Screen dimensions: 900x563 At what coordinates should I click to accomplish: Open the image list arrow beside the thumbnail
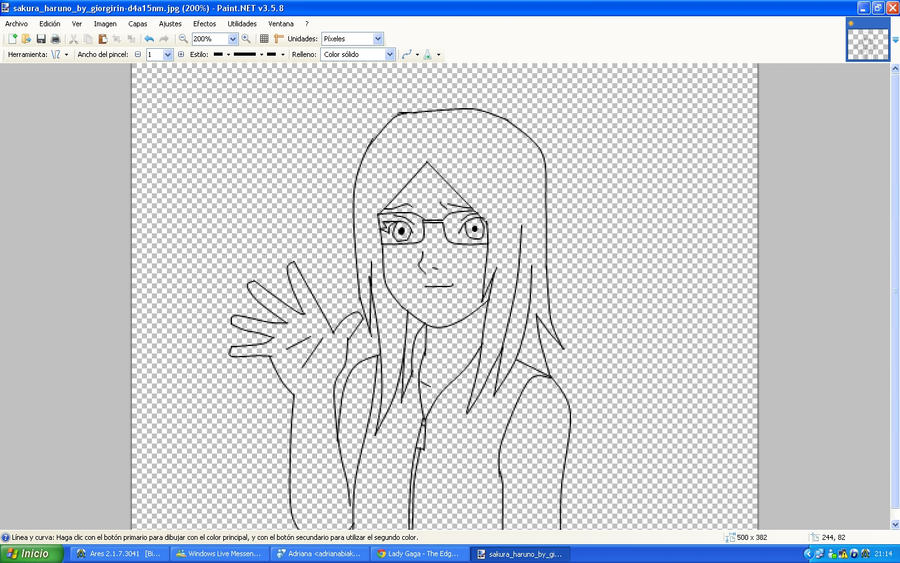(895, 40)
